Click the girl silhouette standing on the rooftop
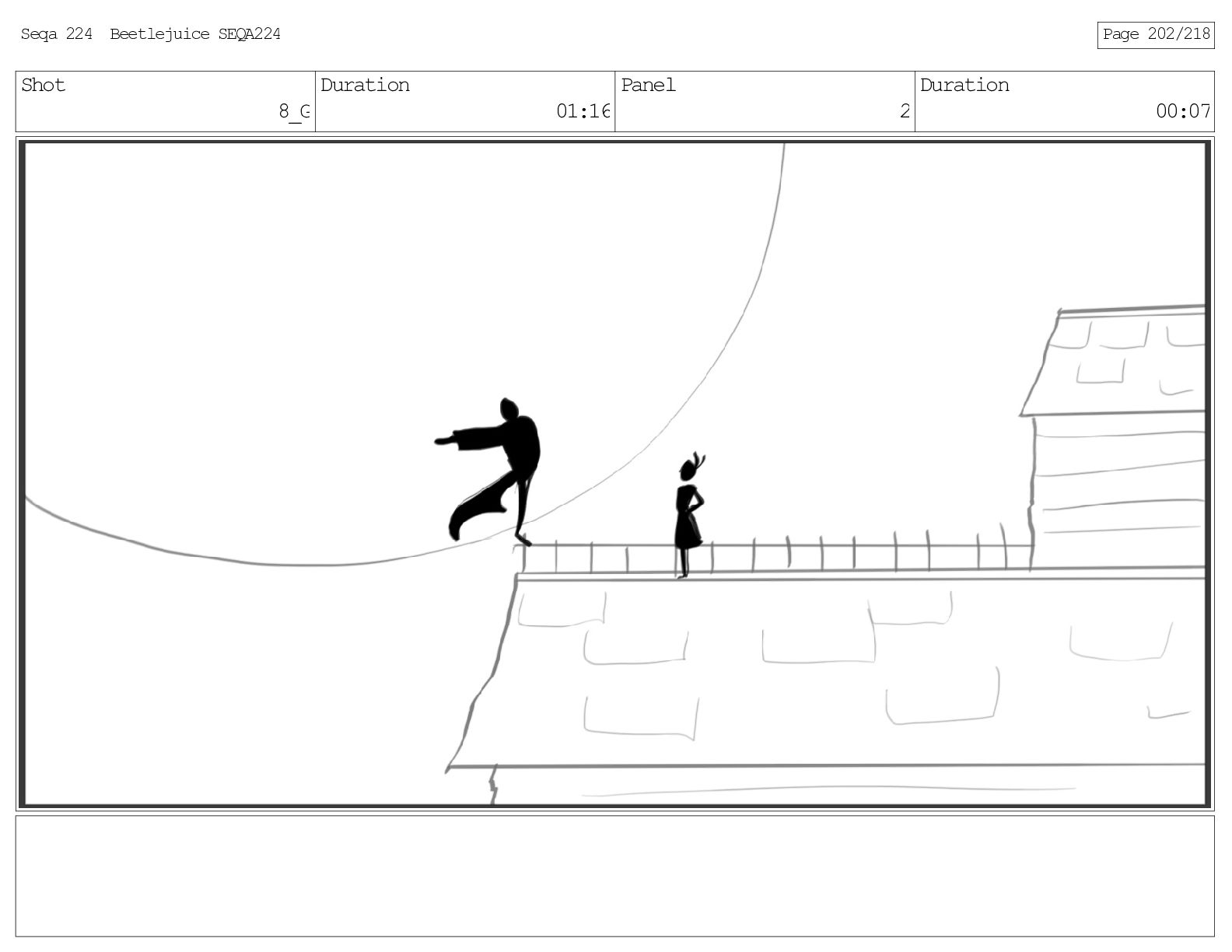Screen dimensions: 1232x952 (689, 515)
